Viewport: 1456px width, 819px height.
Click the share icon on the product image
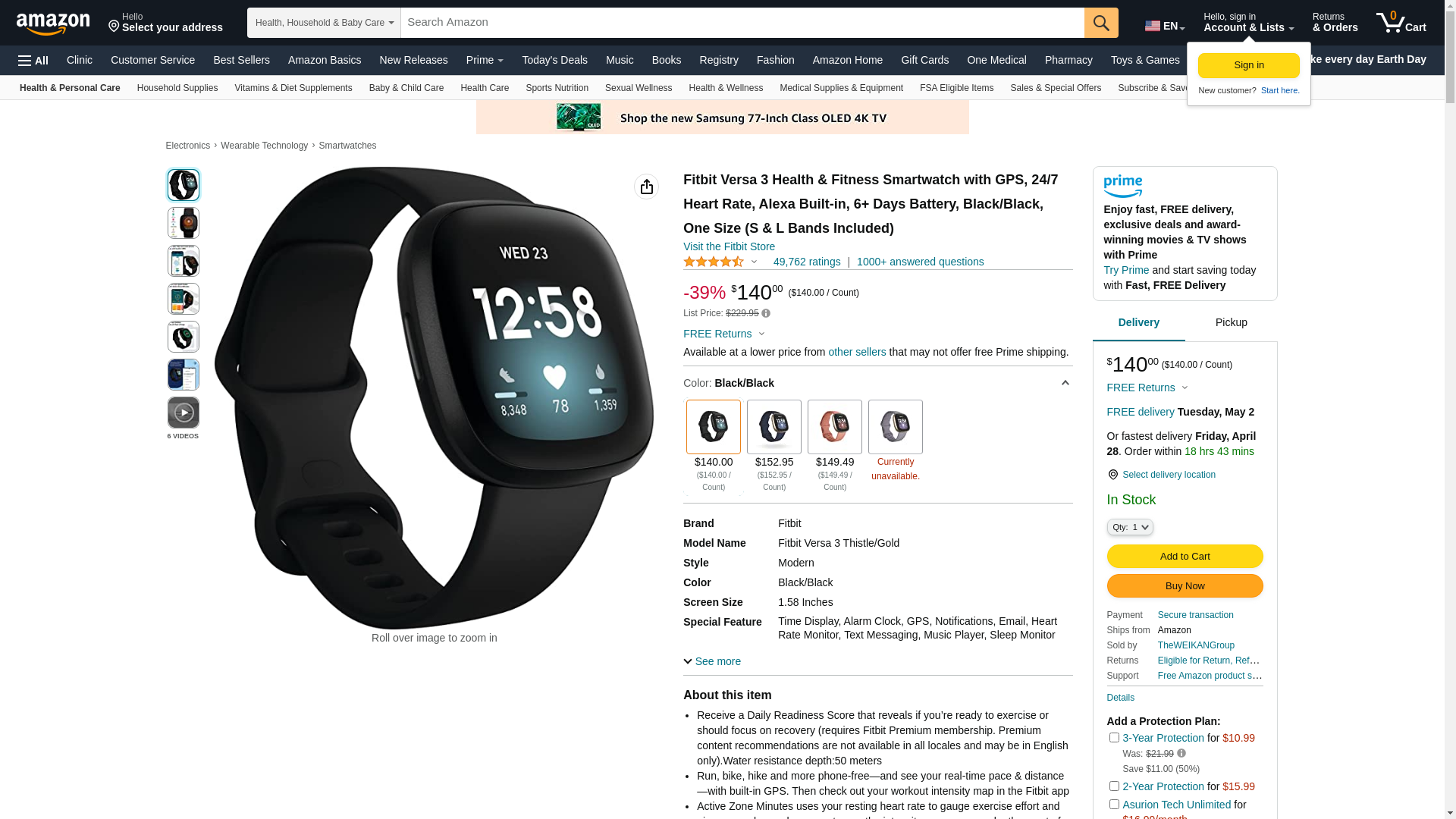coord(647,187)
